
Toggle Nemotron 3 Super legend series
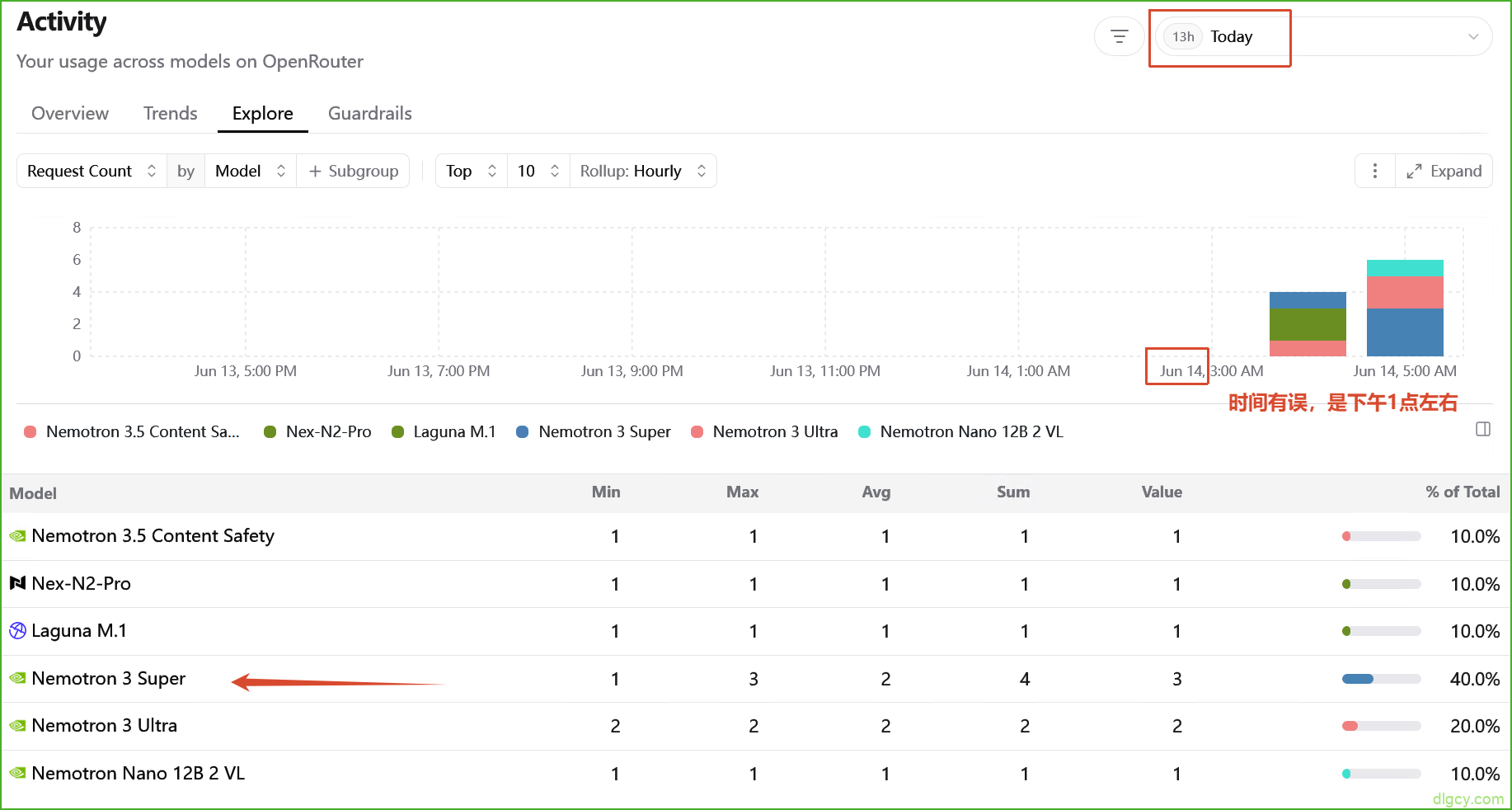pyautogui.click(x=593, y=431)
